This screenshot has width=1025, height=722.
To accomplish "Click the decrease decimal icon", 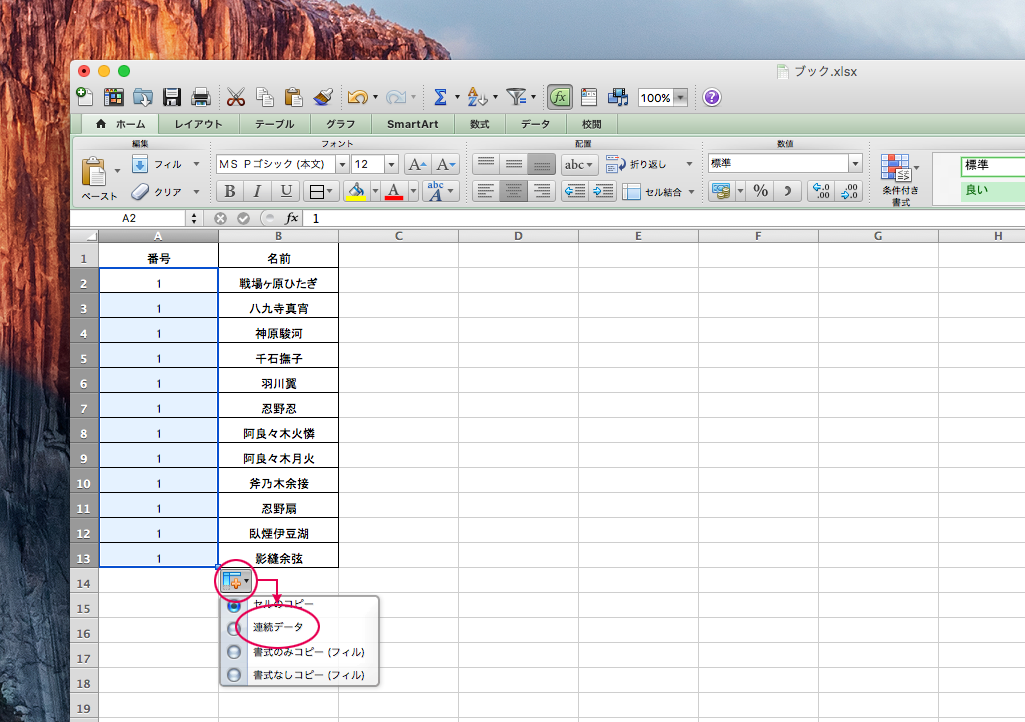I will click(849, 191).
